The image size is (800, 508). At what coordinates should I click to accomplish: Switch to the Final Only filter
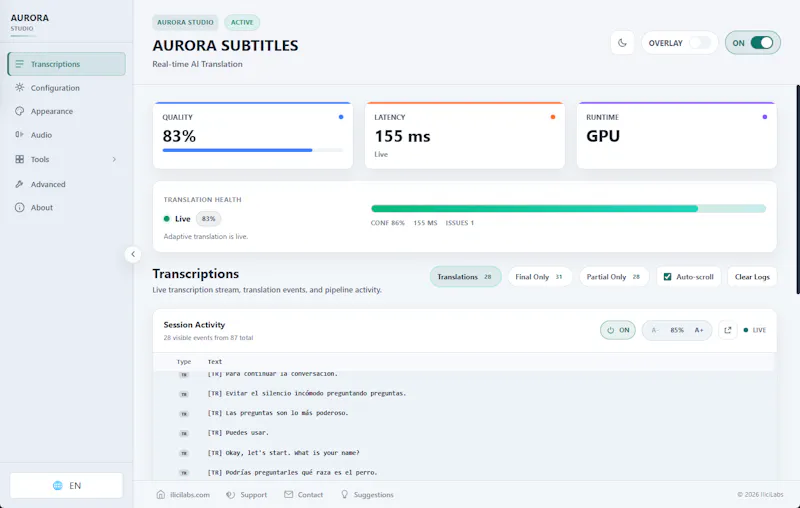(539, 277)
